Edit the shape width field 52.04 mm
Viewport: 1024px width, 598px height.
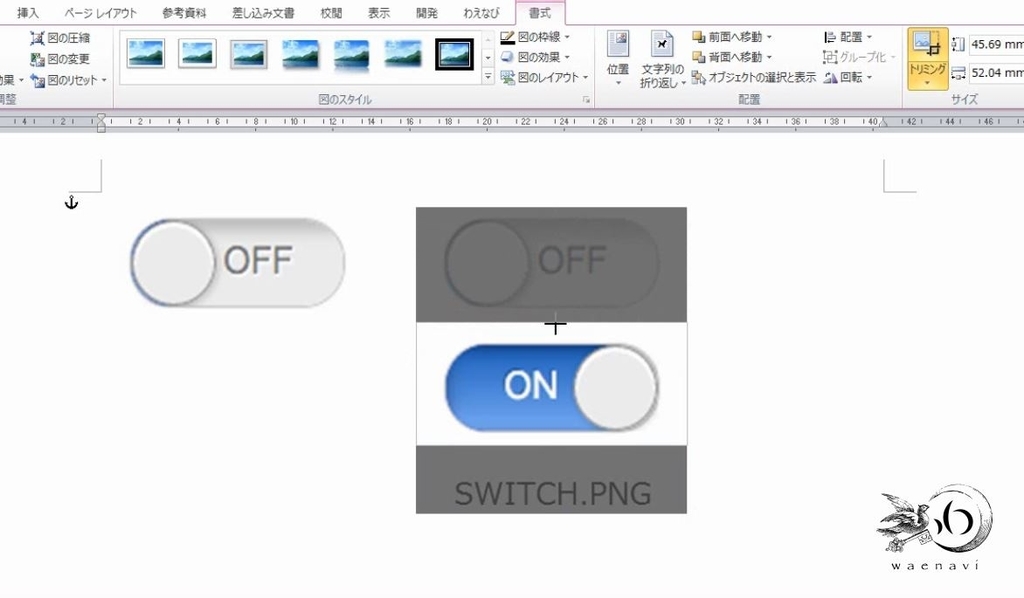click(x=997, y=72)
